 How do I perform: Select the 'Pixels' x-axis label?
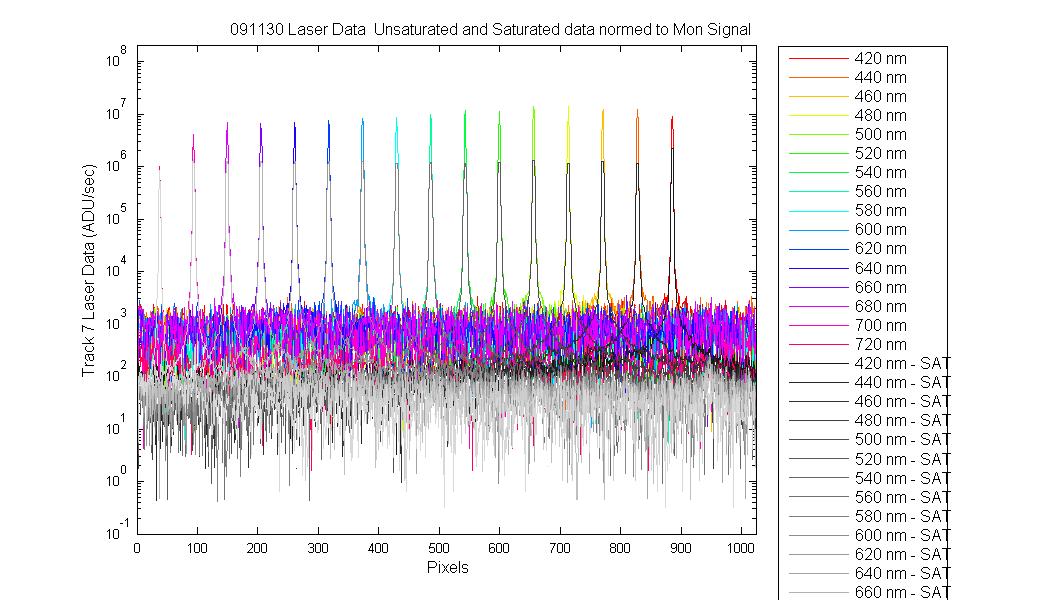pos(447,567)
